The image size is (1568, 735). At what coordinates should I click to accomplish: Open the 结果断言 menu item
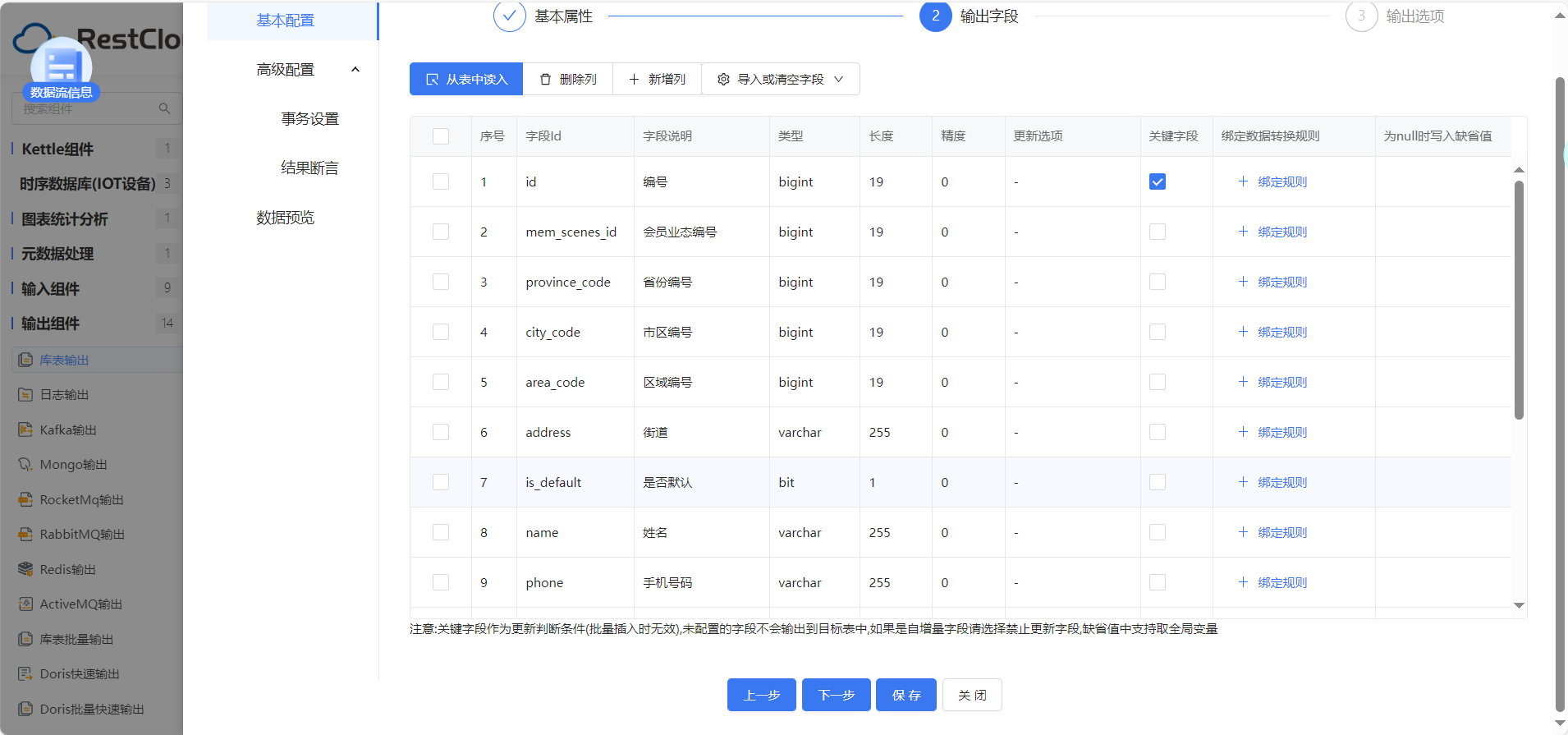(x=309, y=168)
